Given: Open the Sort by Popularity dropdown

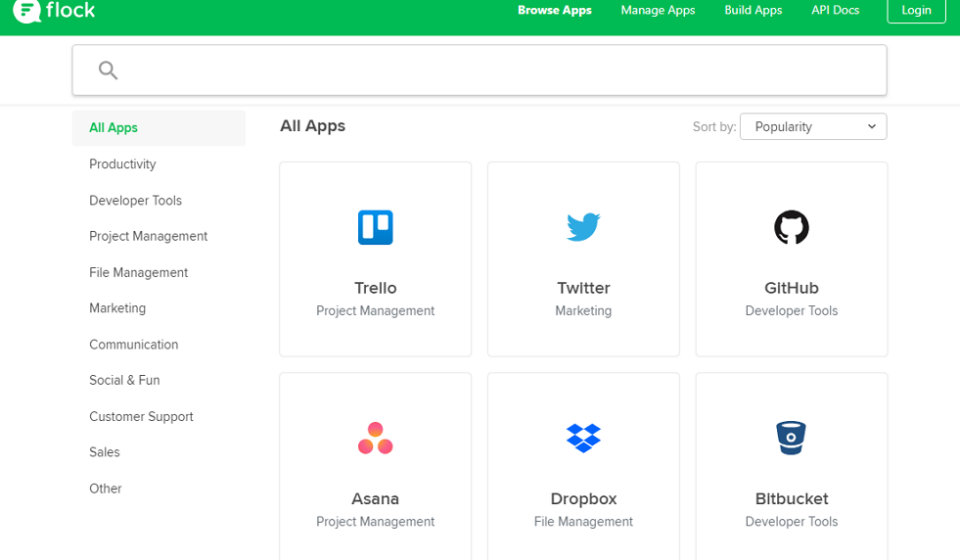Looking at the screenshot, I should pyautogui.click(x=813, y=127).
